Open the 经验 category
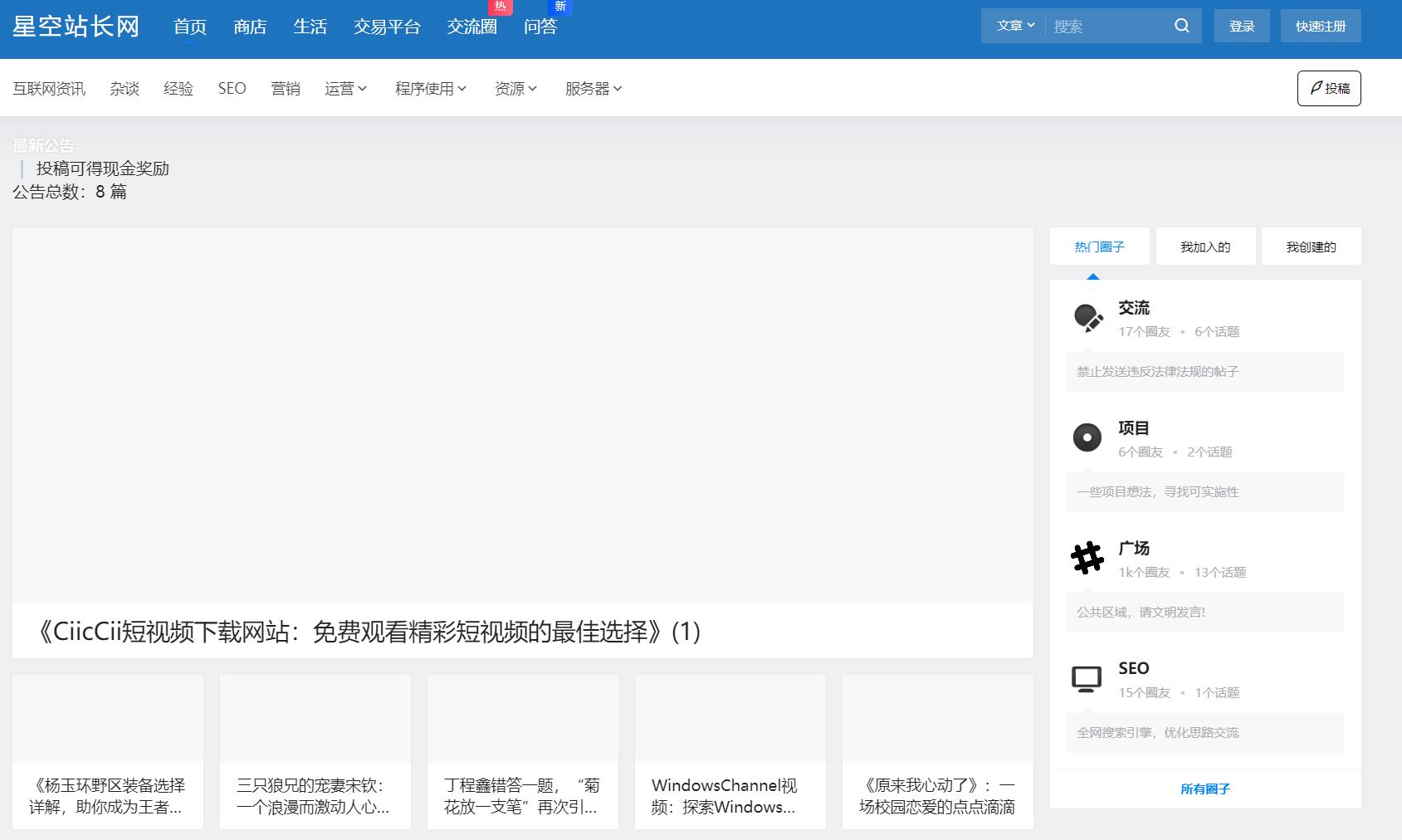 pyautogui.click(x=178, y=88)
